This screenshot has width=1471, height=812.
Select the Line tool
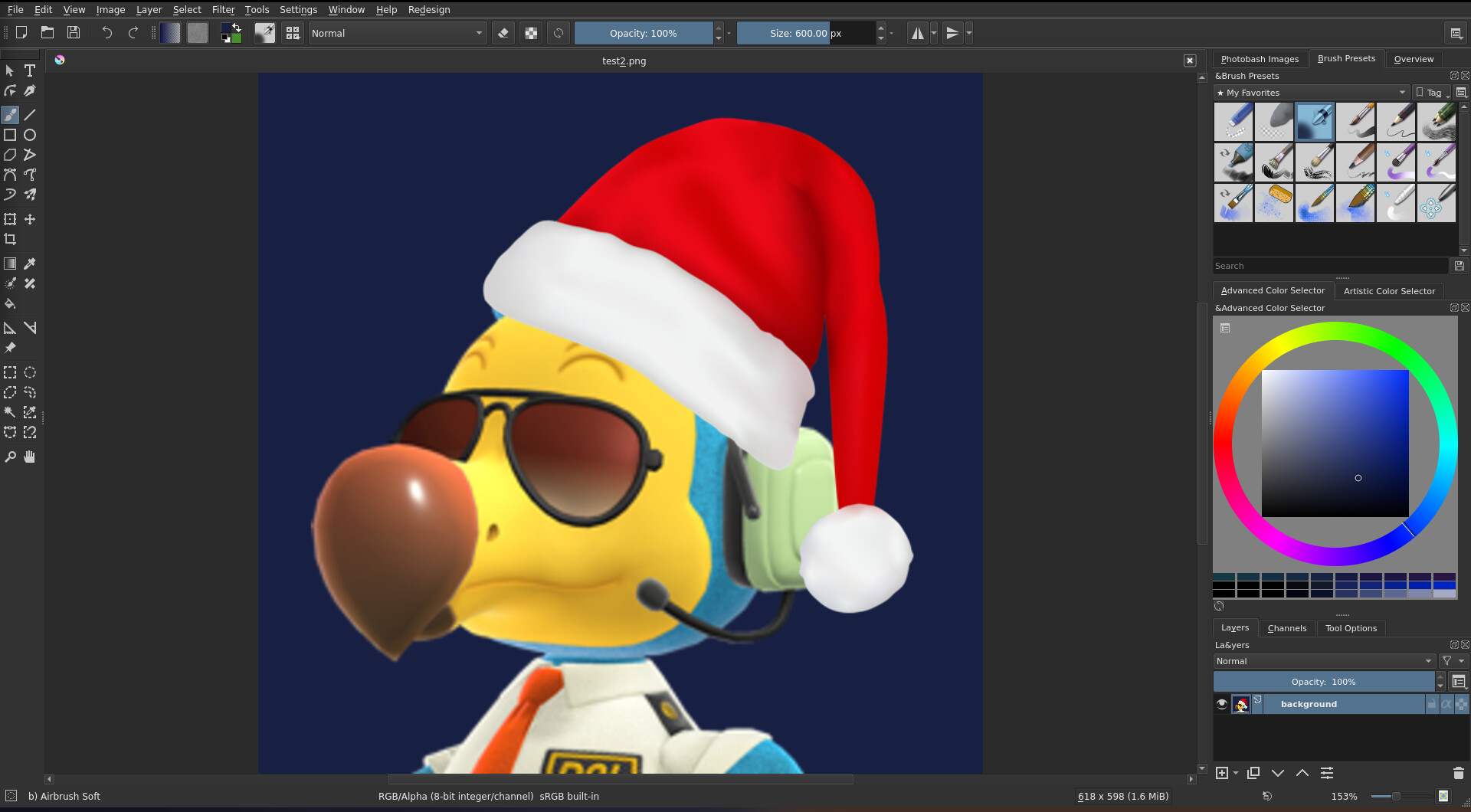[x=30, y=115]
